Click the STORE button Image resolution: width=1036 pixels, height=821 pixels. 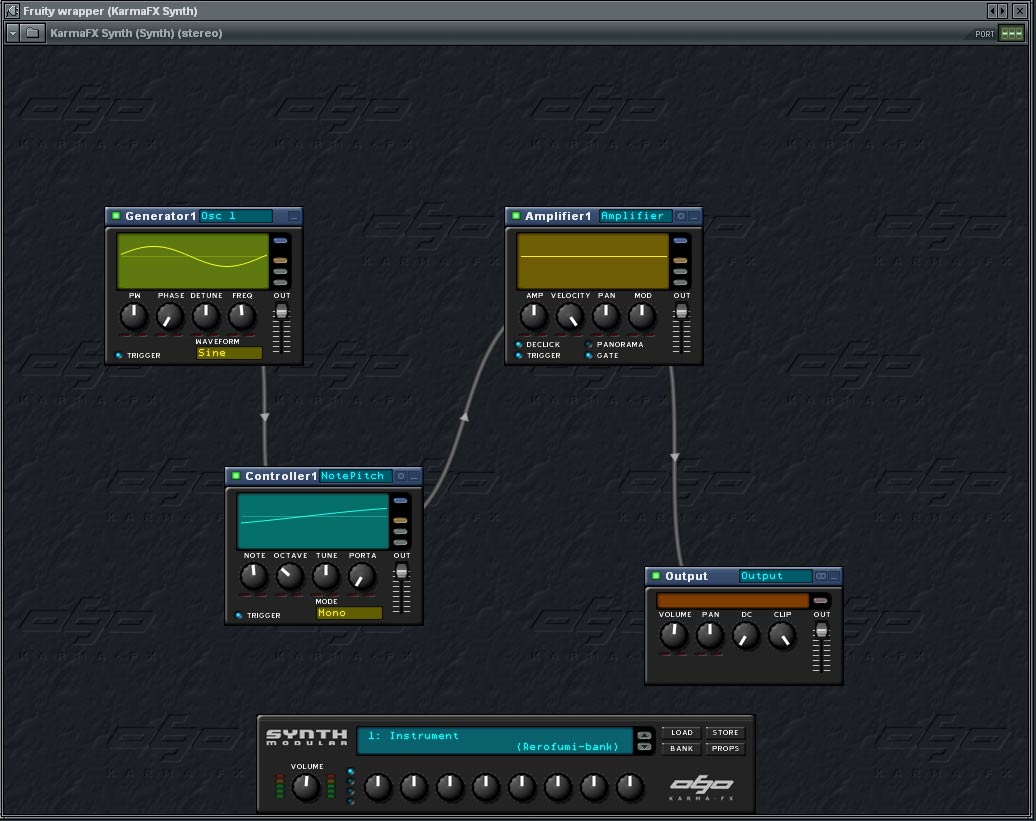point(725,732)
